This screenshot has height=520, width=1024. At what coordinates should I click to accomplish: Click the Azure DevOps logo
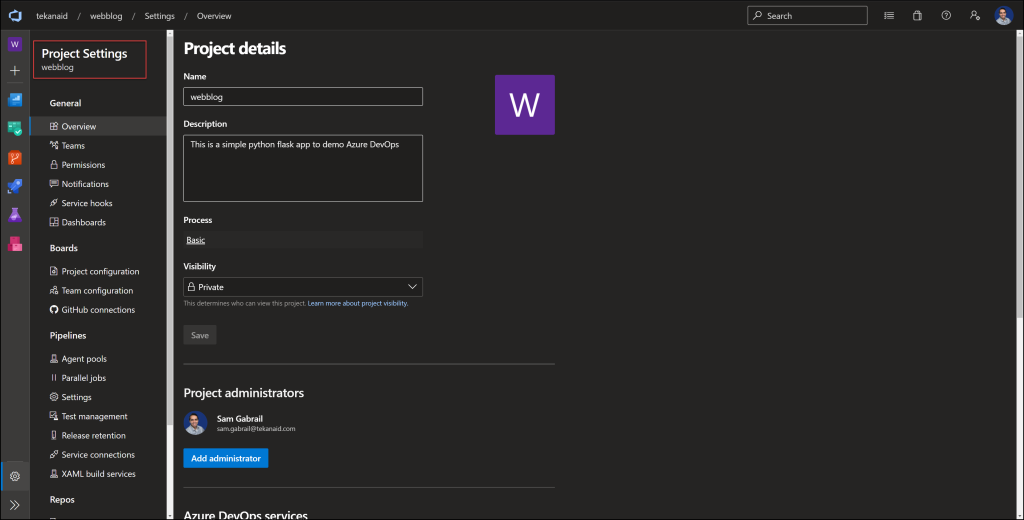coord(15,16)
